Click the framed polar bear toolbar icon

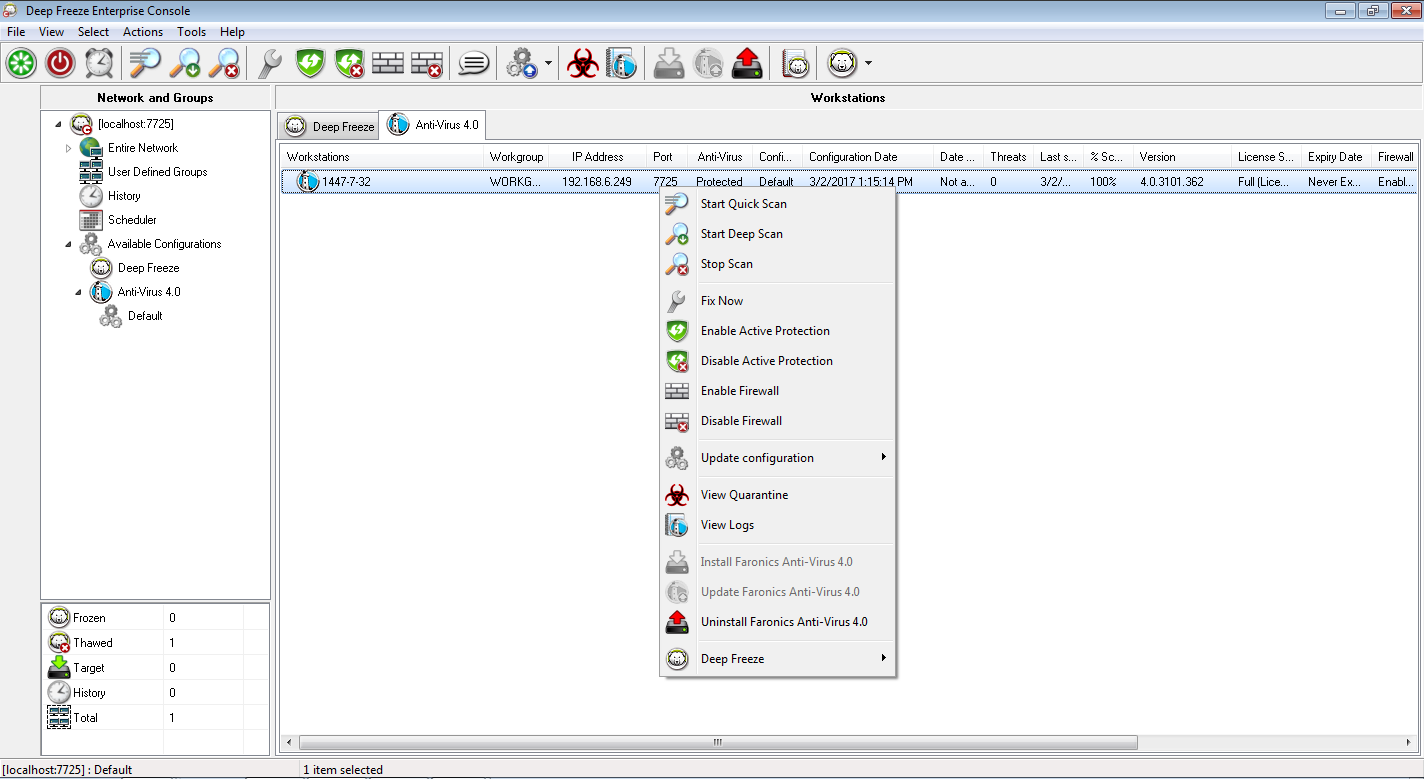pos(795,63)
